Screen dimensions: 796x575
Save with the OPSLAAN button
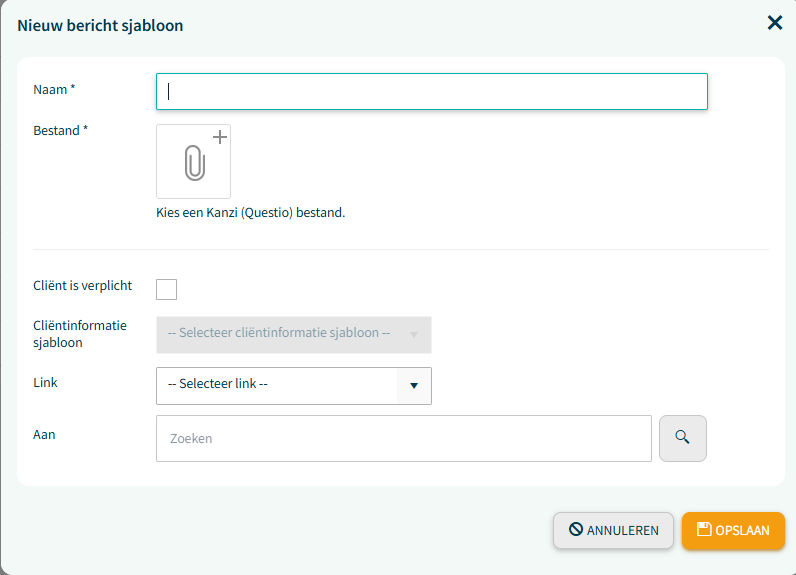(x=734, y=530)
